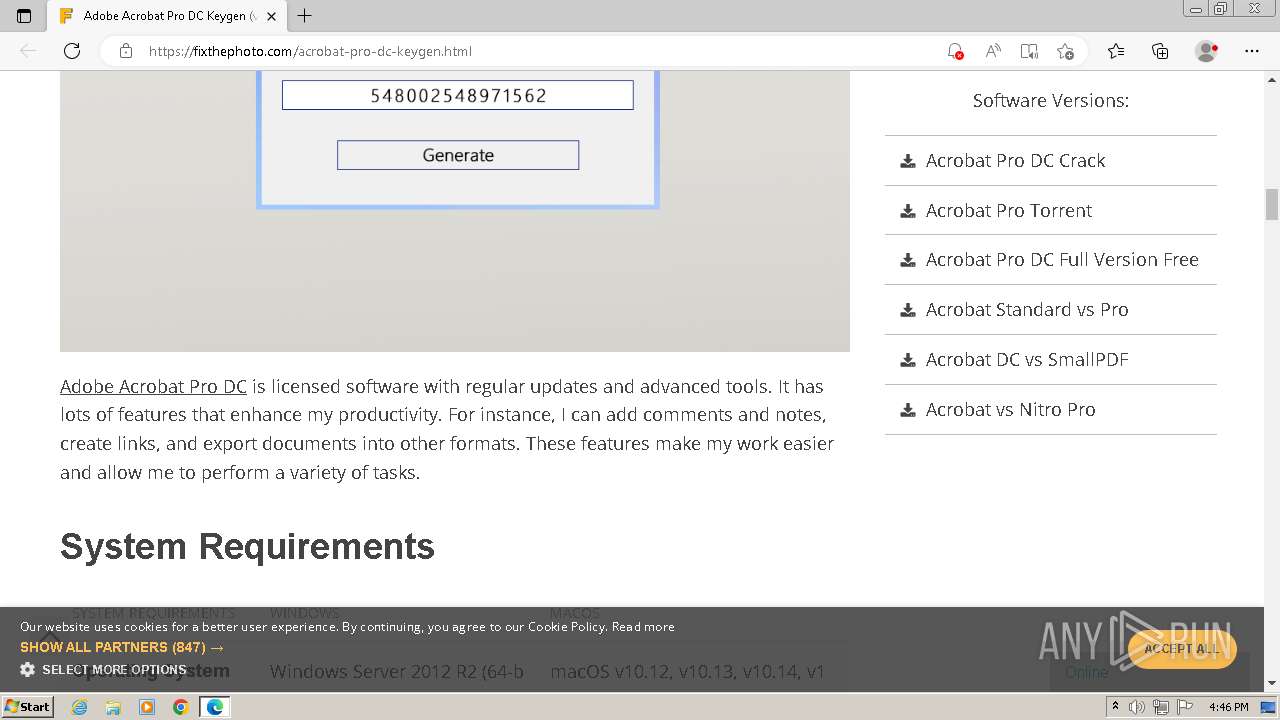Show hidden tray icons arrow

click(1115, 707)
